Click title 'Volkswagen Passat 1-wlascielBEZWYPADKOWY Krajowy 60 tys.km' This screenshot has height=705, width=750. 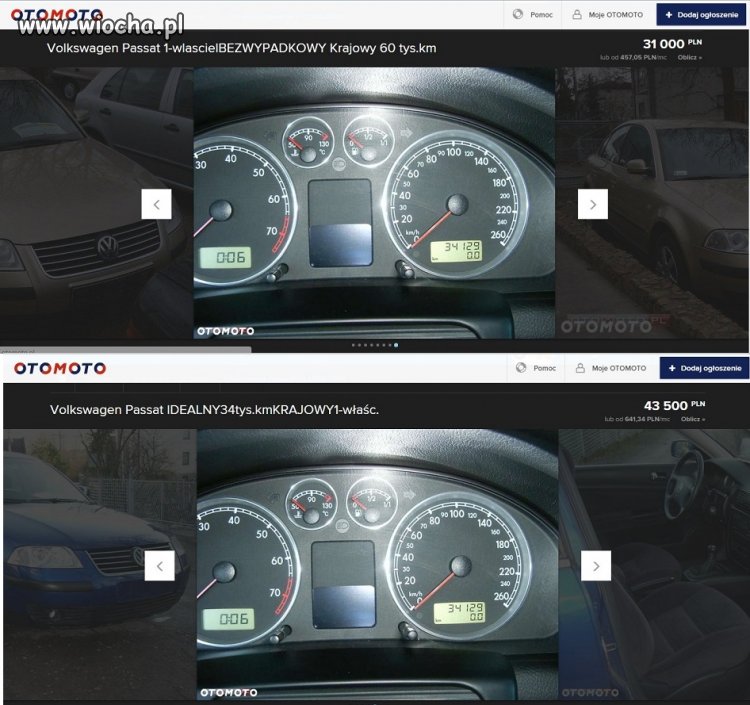pos(242,48)
